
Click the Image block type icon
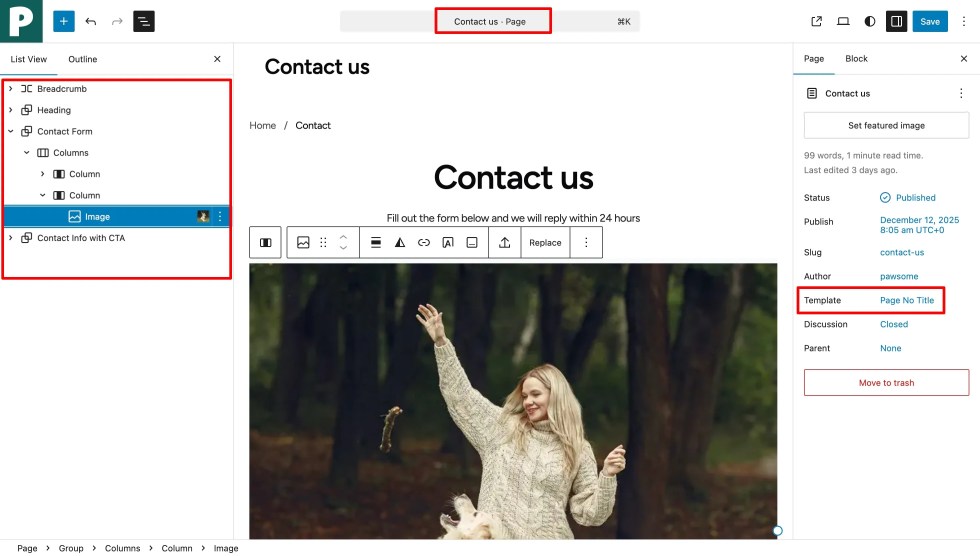click(303, 242)
